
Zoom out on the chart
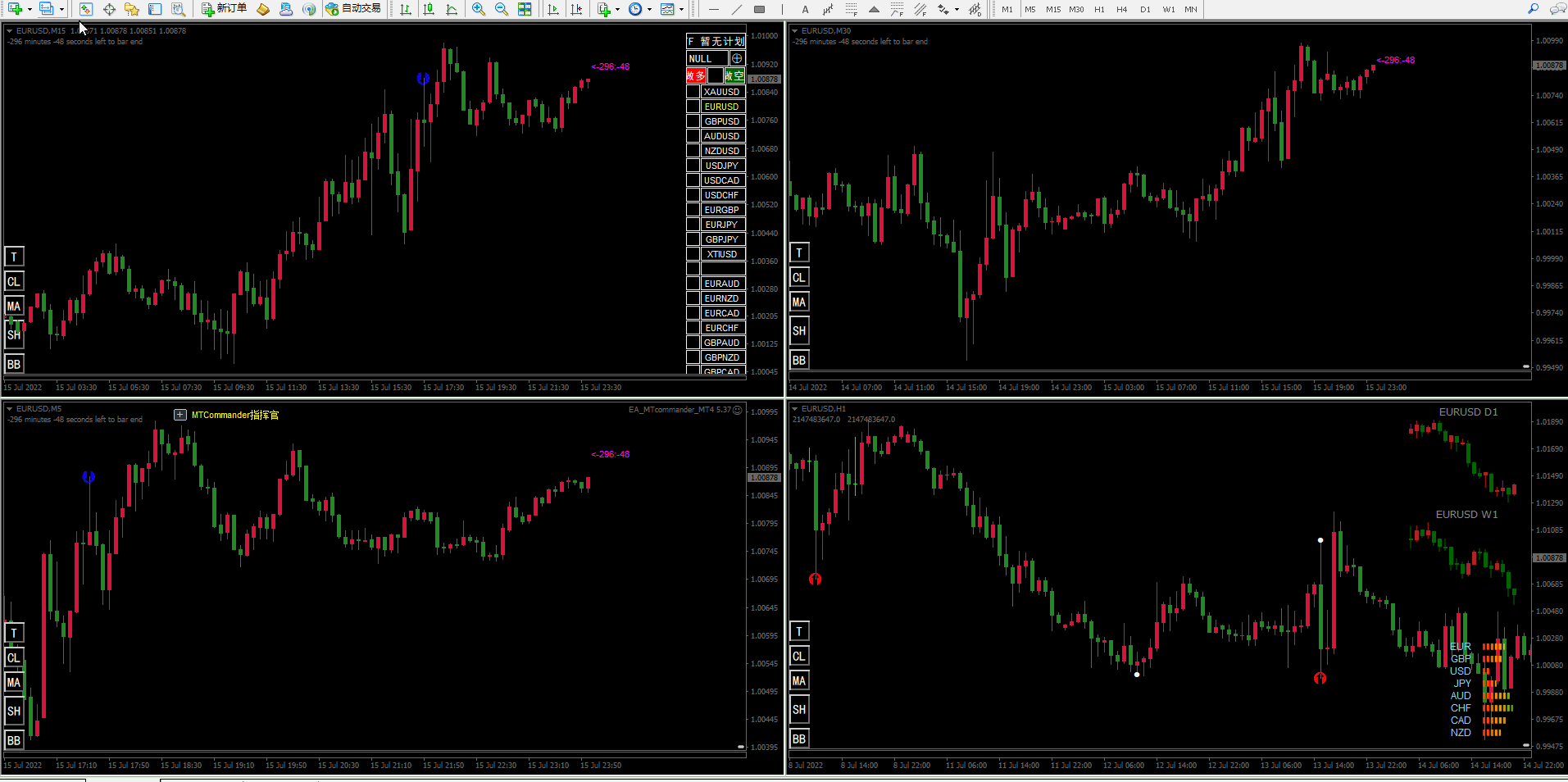502,9
